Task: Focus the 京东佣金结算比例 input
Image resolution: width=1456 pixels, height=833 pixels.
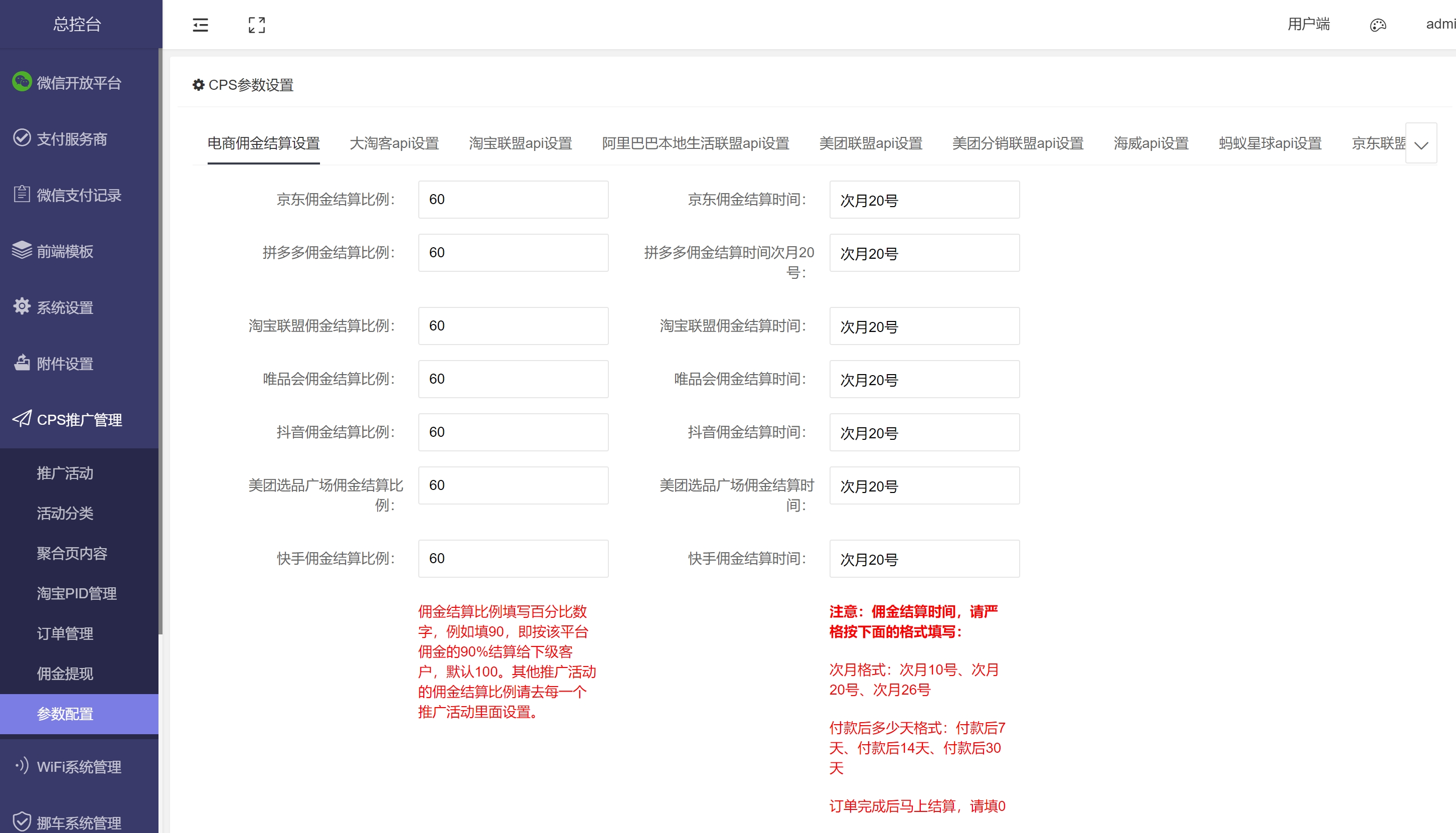Action: (x=513, y=199)
